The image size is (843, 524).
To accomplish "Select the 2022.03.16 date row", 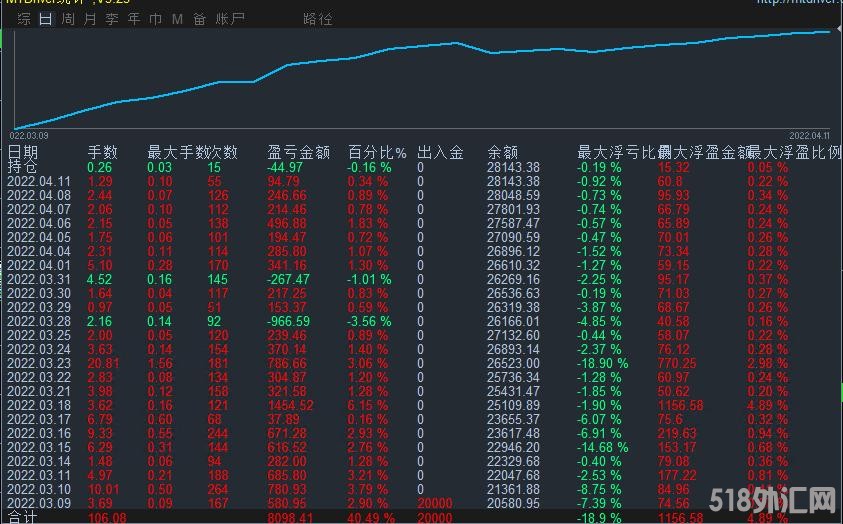I will (x=39, y=433).
